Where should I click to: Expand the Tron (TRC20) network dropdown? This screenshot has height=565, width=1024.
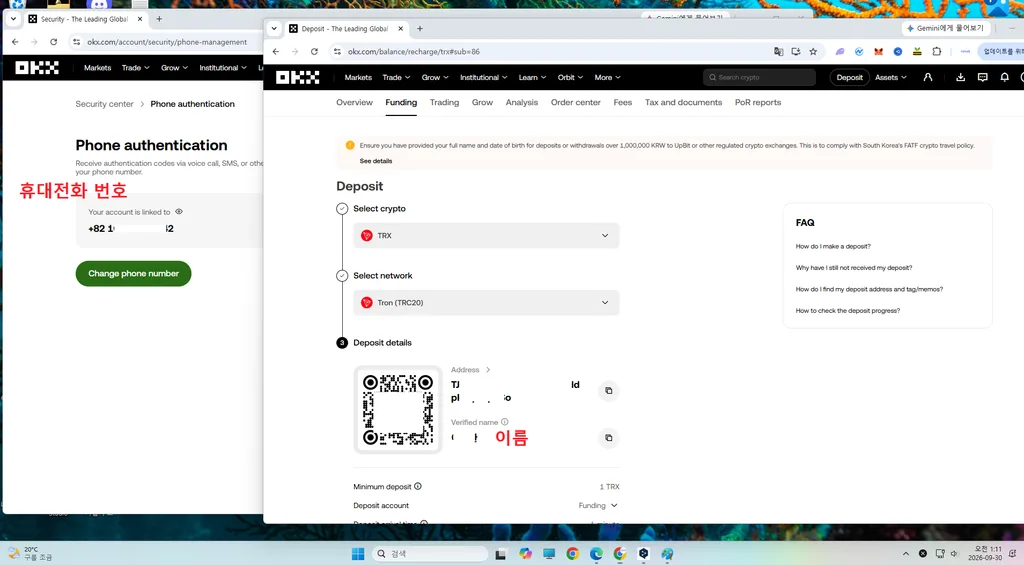point(486,302)
